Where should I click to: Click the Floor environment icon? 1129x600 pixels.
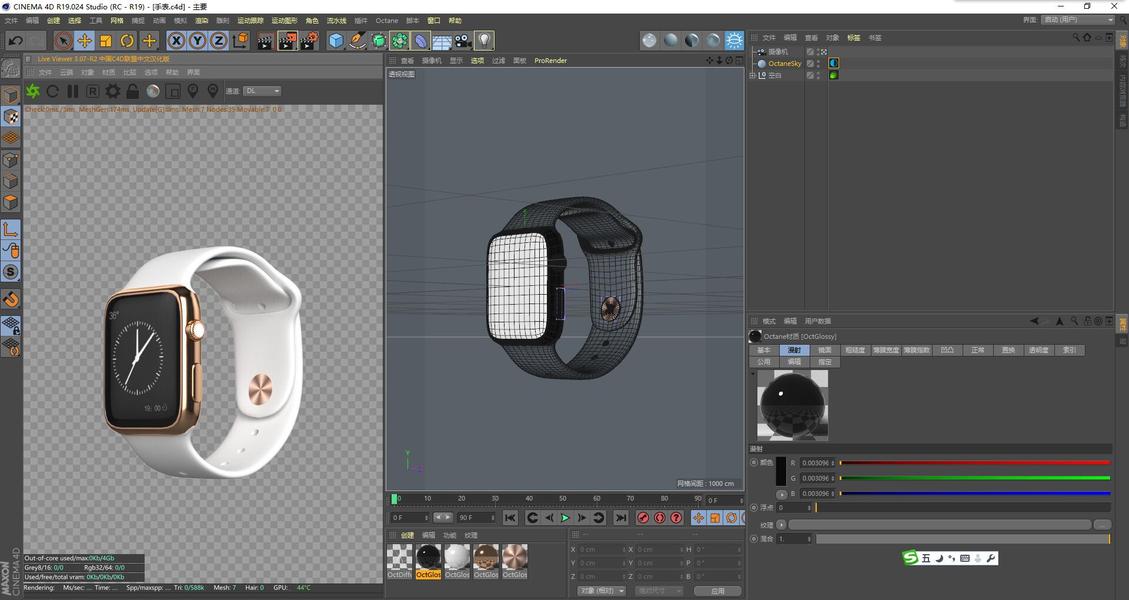pyautogui.click(x=442, y=40)
